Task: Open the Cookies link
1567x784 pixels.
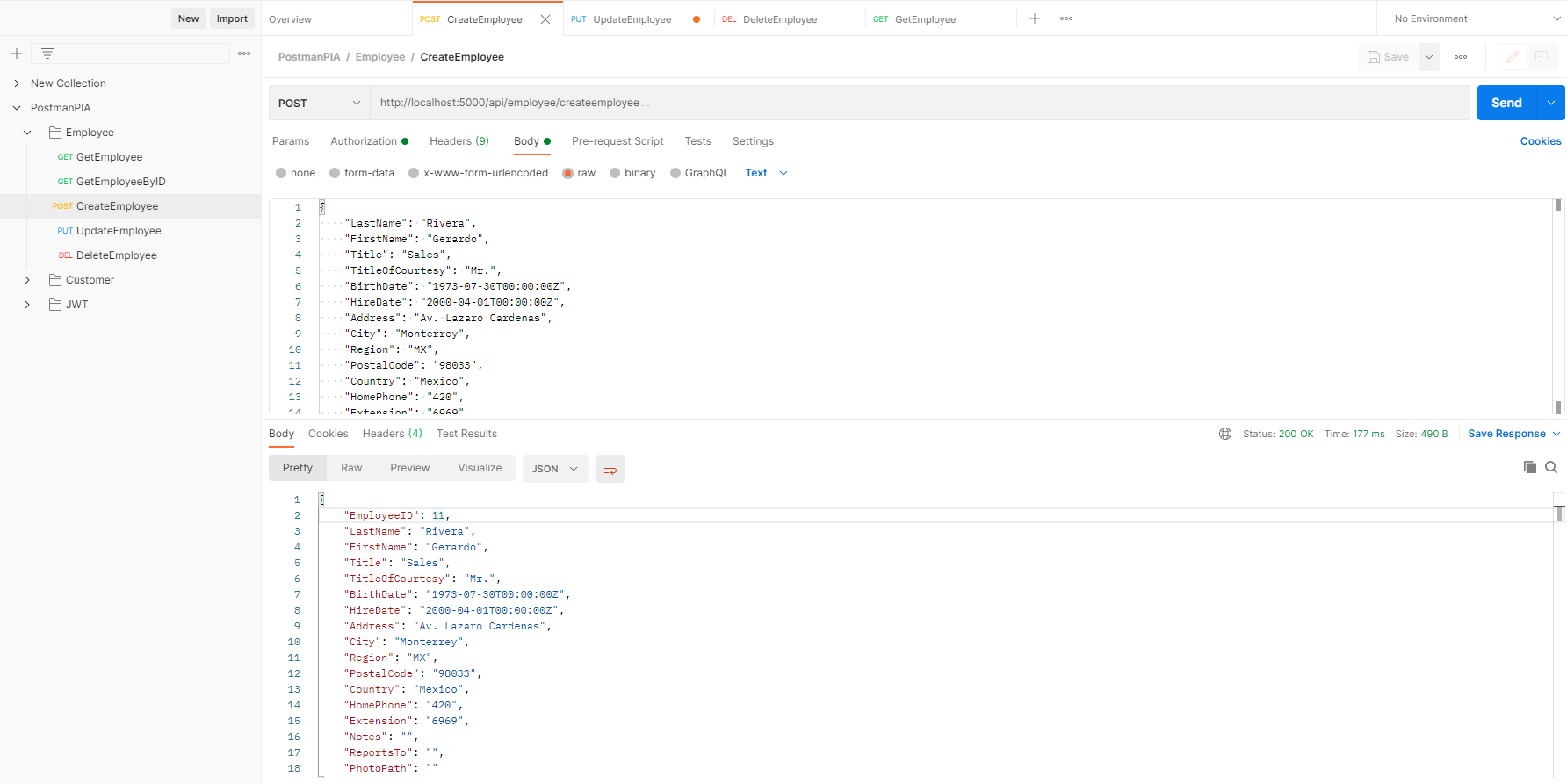Action: pyautogui.click(x=1541, y=141)
